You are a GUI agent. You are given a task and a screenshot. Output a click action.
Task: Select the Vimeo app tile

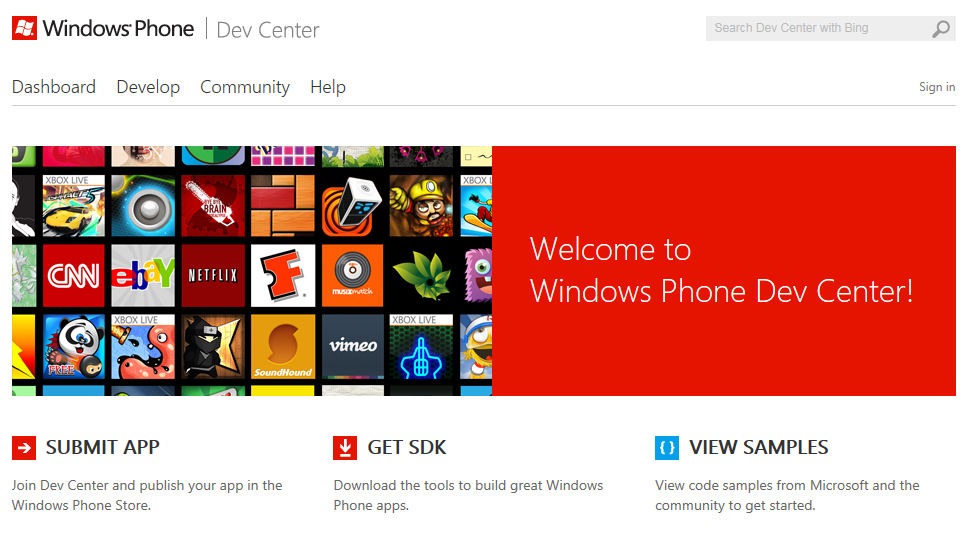(353, 347)
